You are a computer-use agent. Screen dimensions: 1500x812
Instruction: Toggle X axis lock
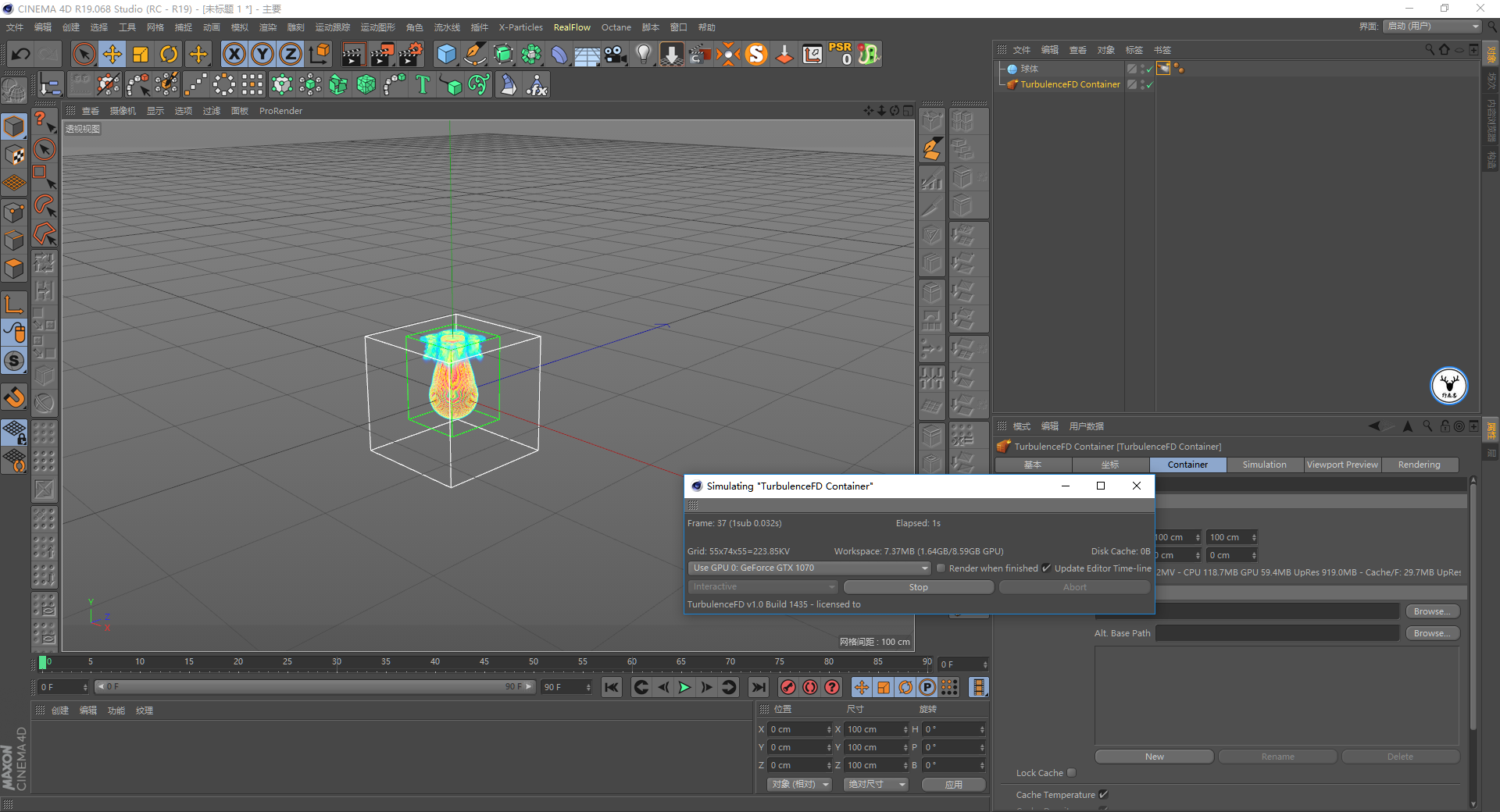point(234,55)
